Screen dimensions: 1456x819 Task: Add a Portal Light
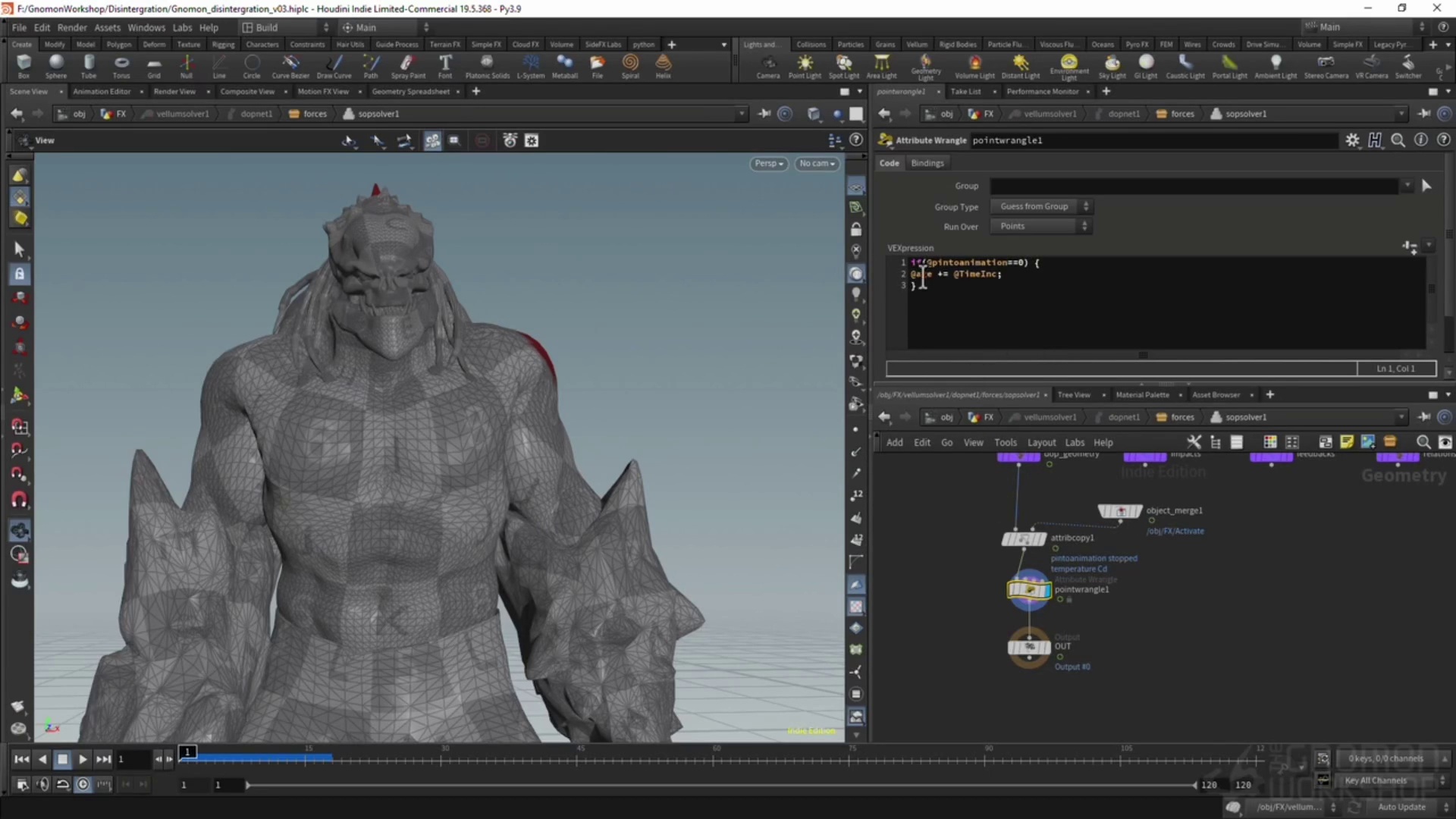[1229, 67]
